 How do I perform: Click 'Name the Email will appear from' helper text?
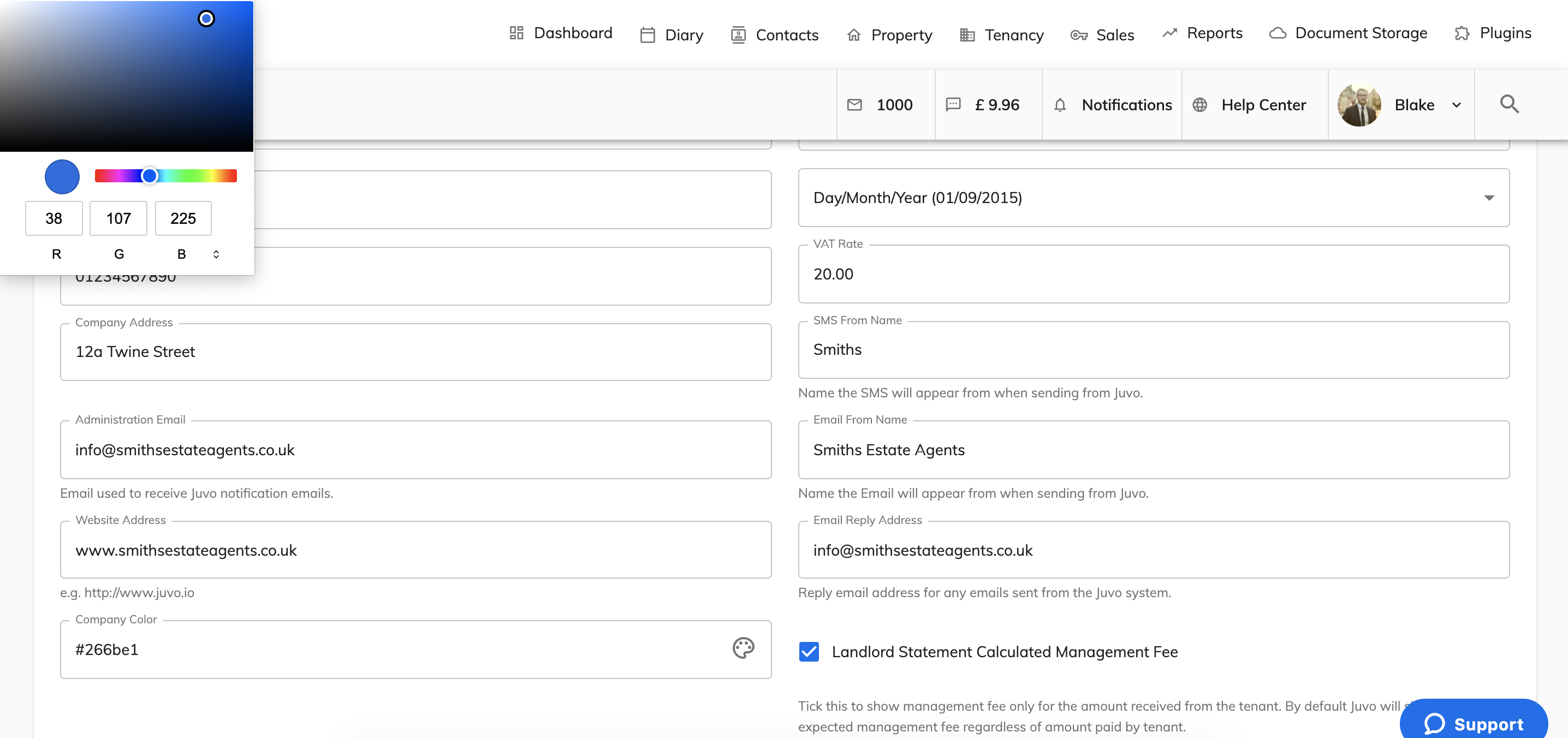pos(973,493)
